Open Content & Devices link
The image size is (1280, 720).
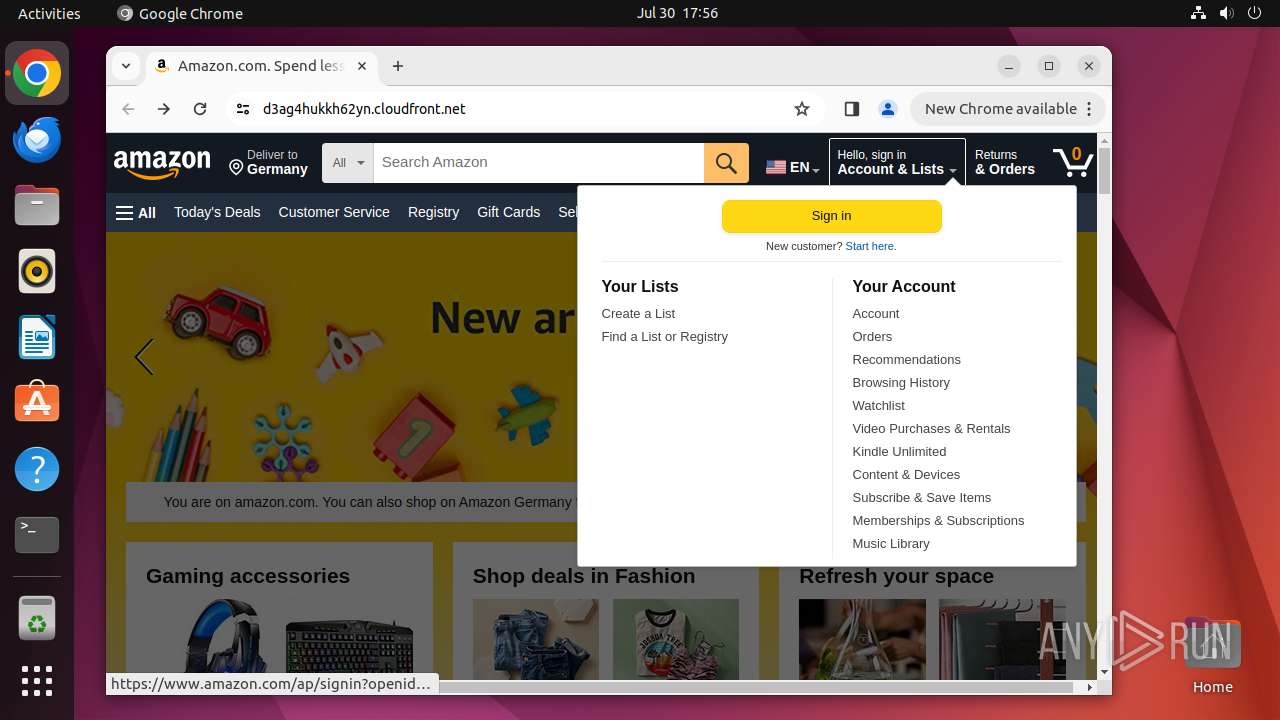point(906,474)
